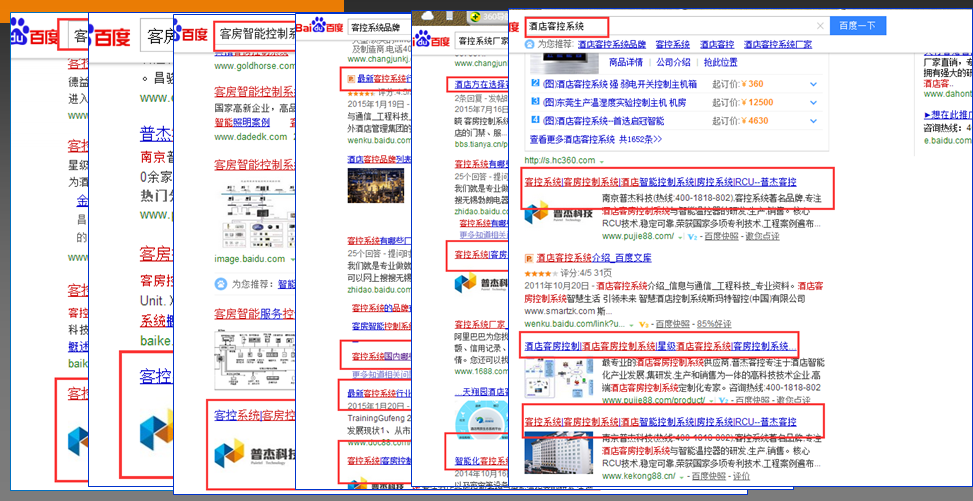Click the 客控系统厂家 search input
The height and width of the screenshot is (501, 973).
point(480,42)
